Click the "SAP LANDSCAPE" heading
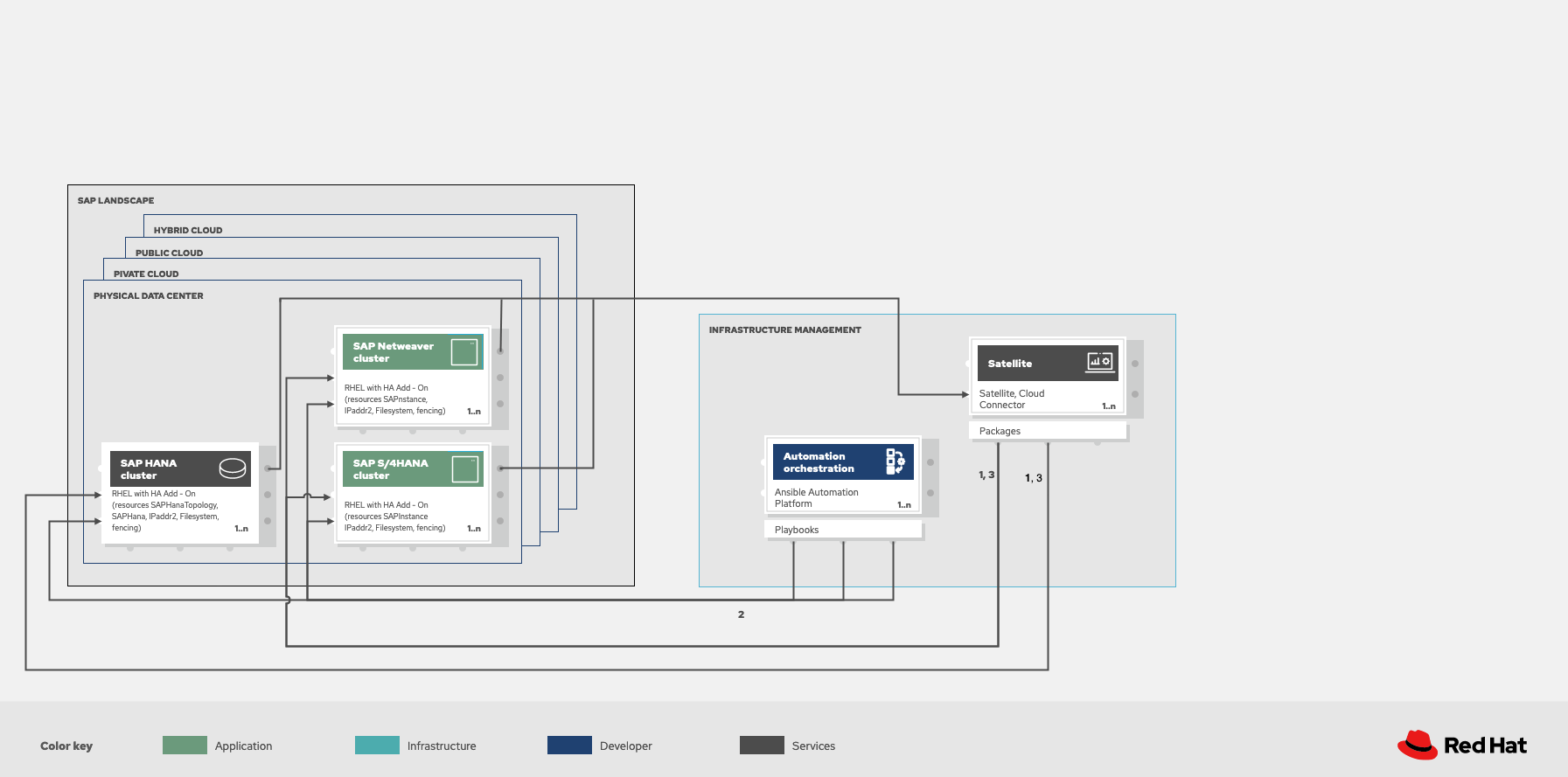This screenshot has height=777, width=1568. point(115,201)
